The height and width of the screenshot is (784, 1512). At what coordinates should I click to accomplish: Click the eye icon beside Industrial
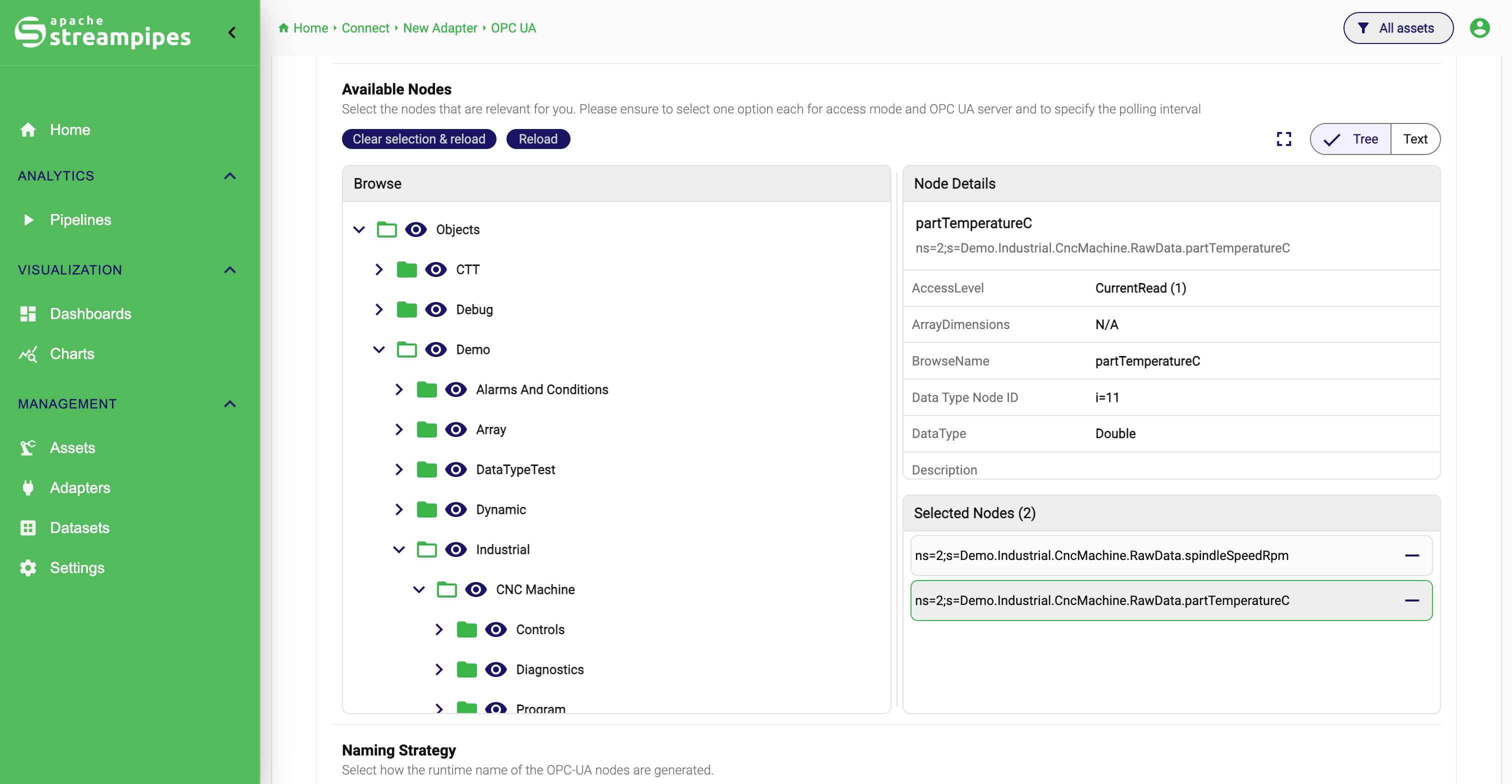pyautogui.click(x=455, y=549)
